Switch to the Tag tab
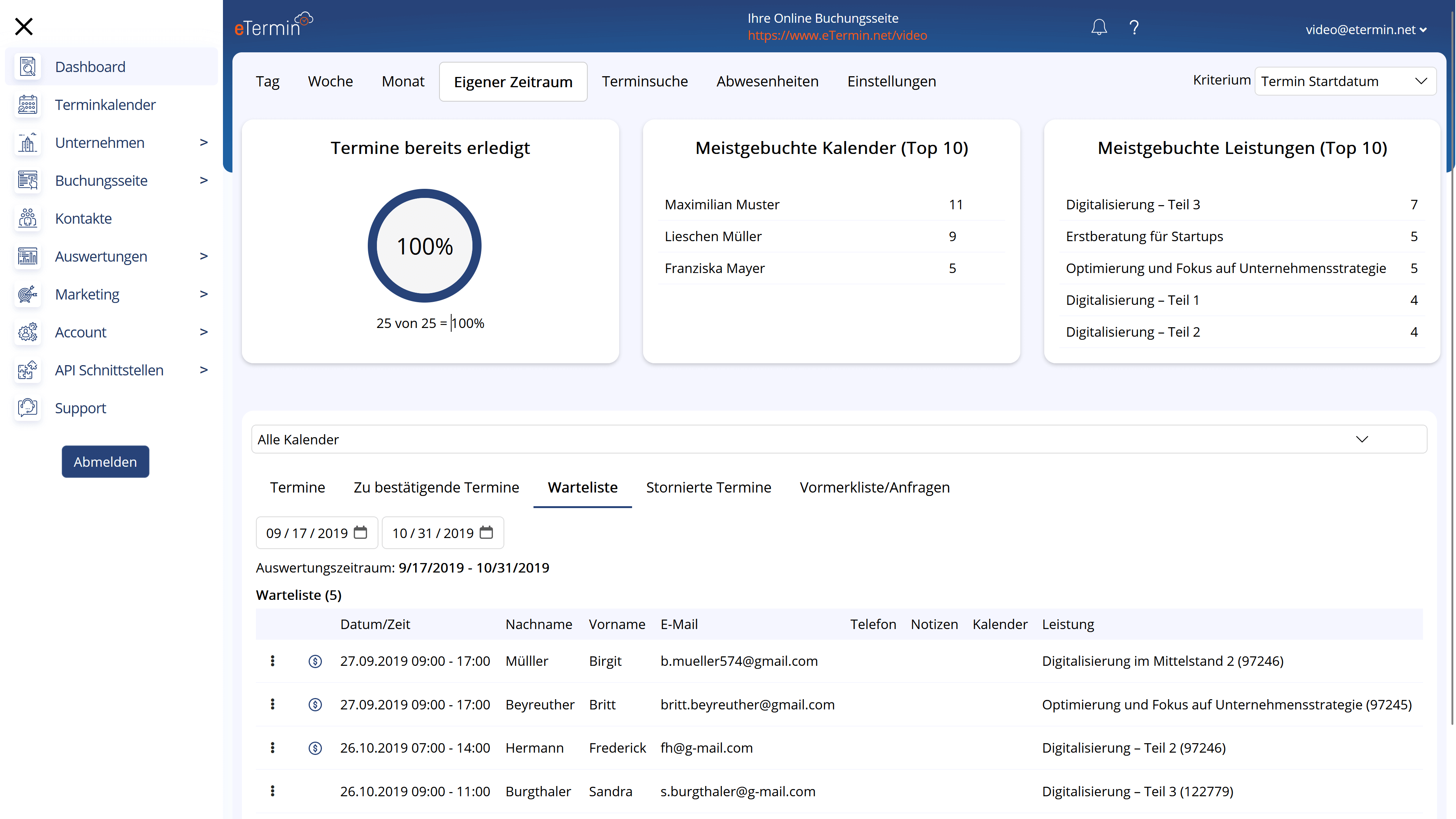 click(267, 82)
